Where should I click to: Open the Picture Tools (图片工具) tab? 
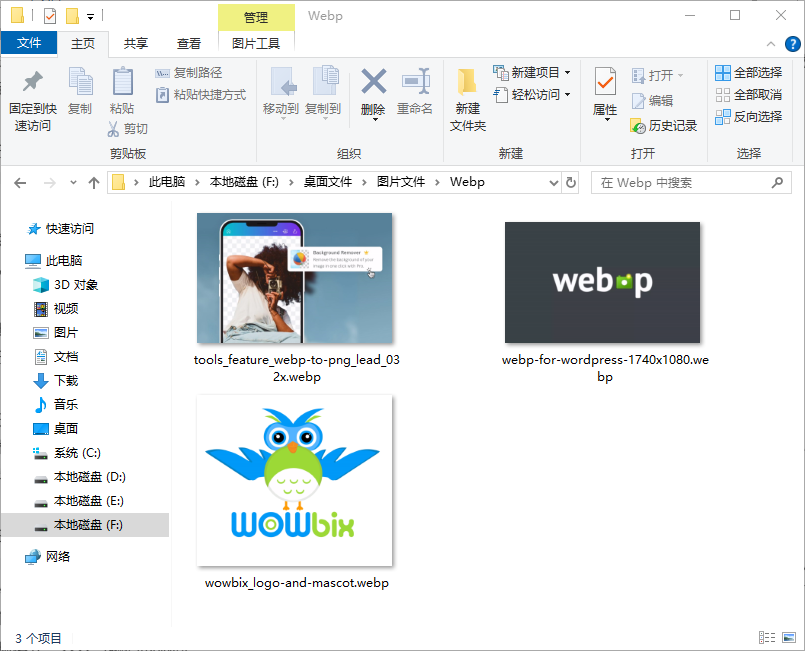[x=256, y=44]
